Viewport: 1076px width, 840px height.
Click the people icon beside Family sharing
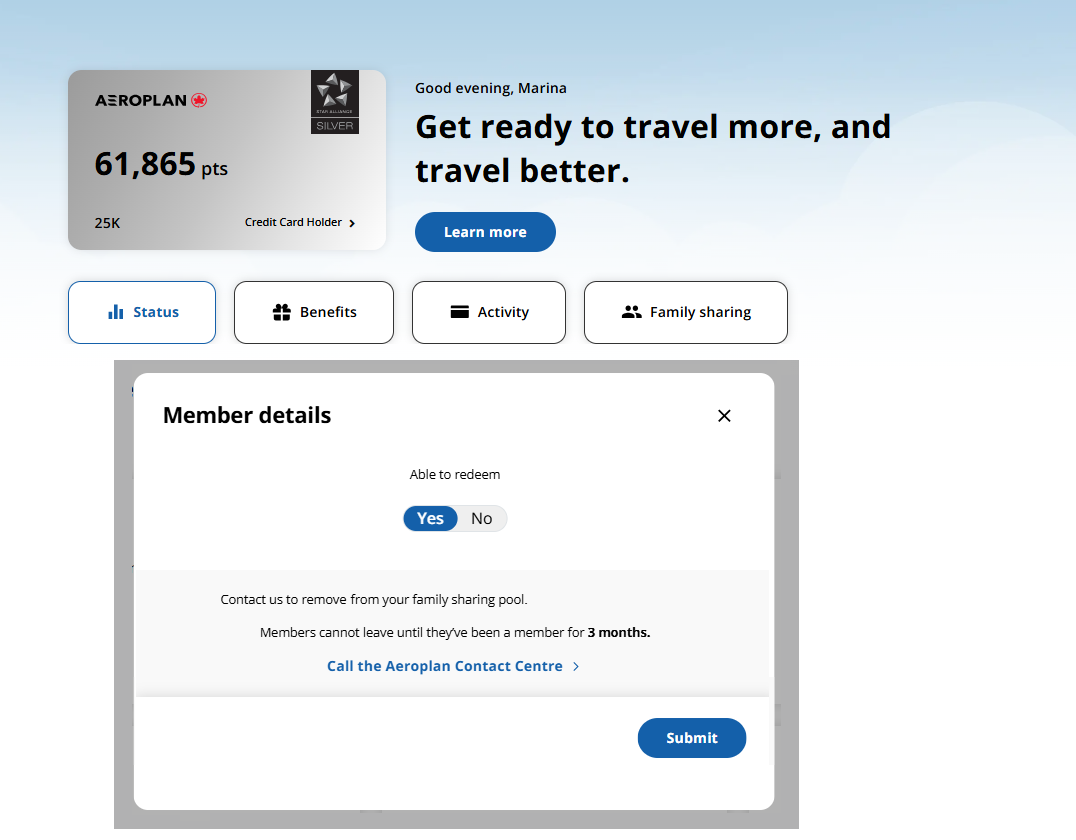pyautogui.click(x=631, y=312)
